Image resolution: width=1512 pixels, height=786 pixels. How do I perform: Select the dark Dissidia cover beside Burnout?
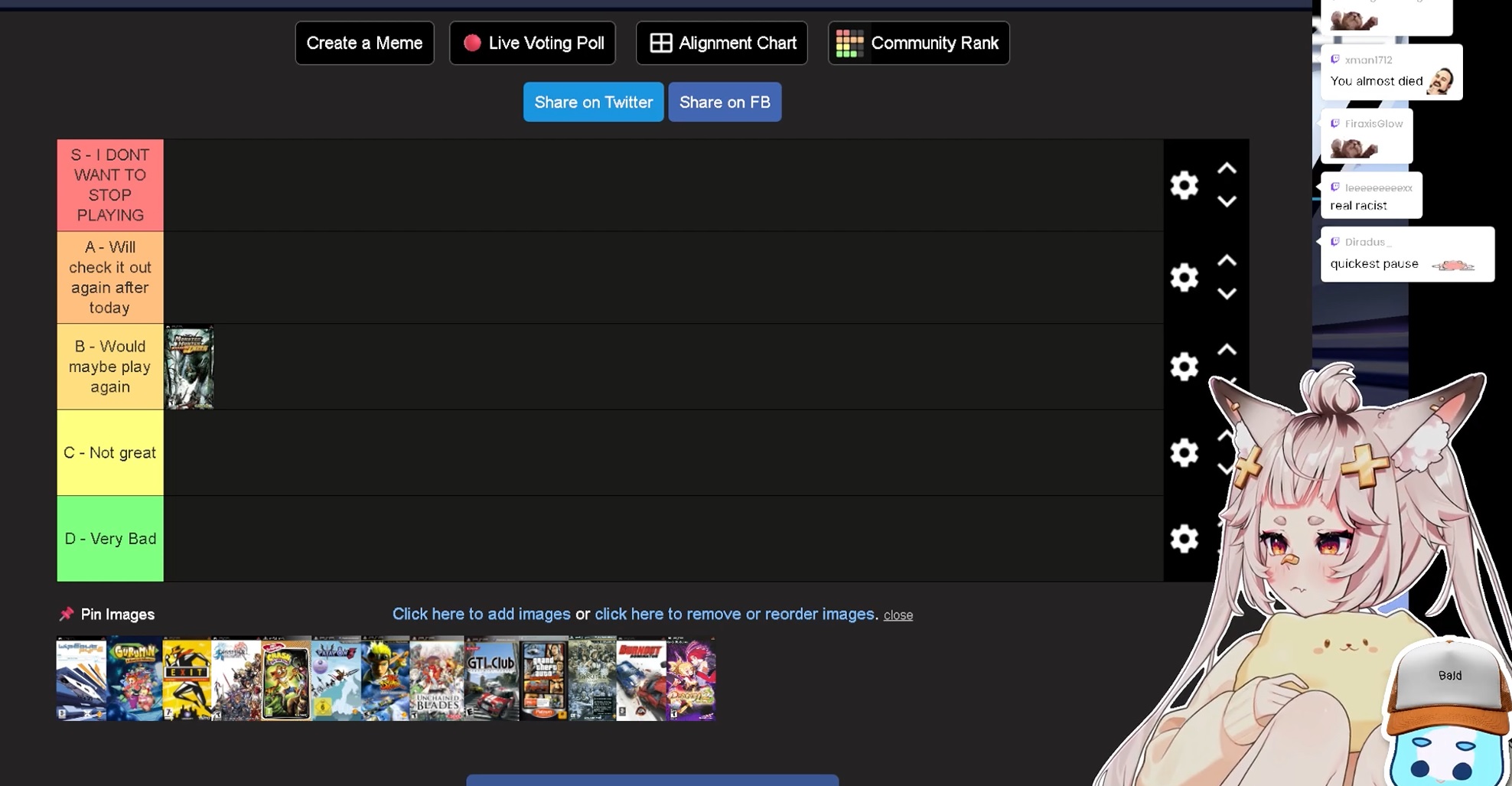tap(592, 679)
